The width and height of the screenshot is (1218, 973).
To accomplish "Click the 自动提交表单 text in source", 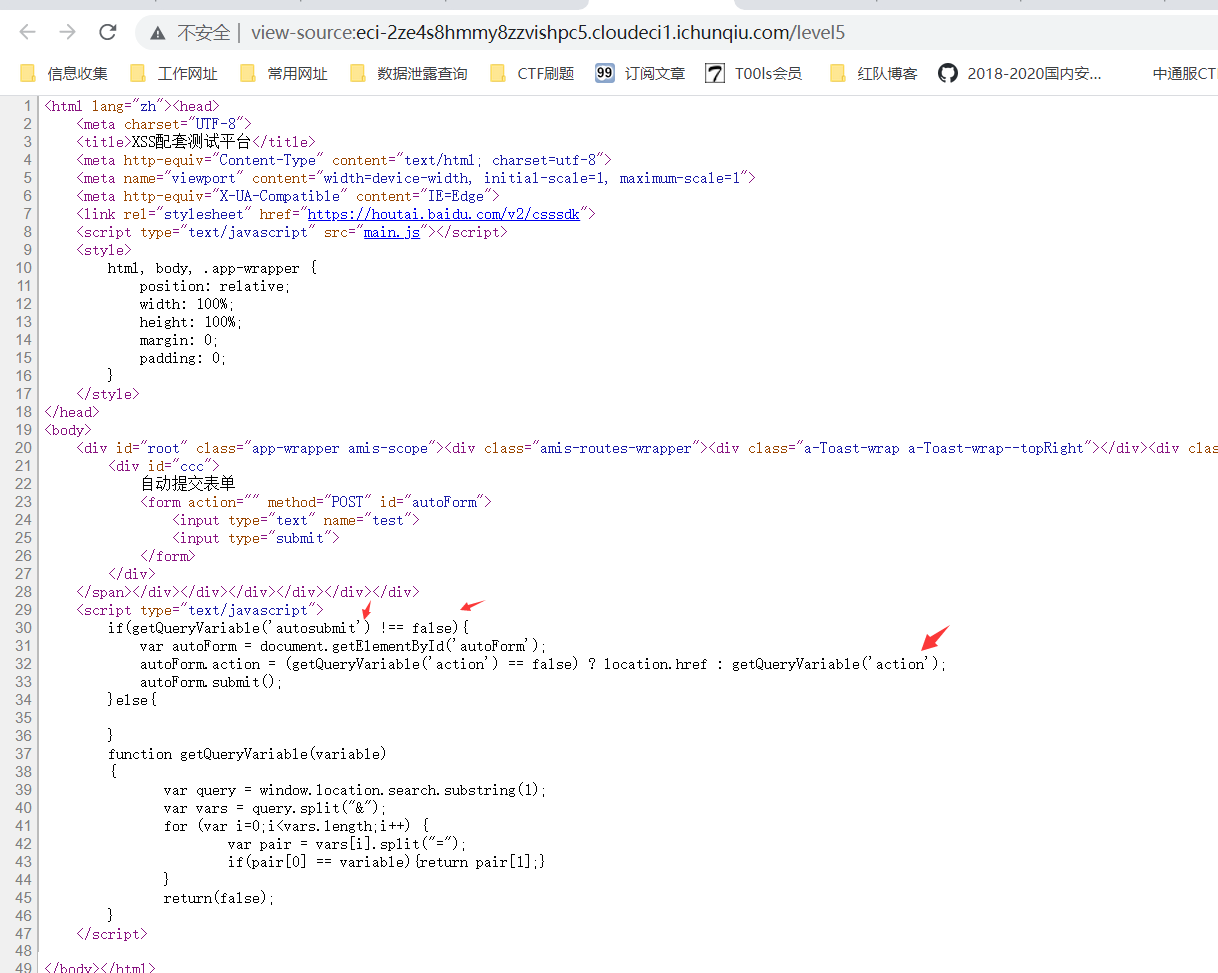I will (188, 484).
